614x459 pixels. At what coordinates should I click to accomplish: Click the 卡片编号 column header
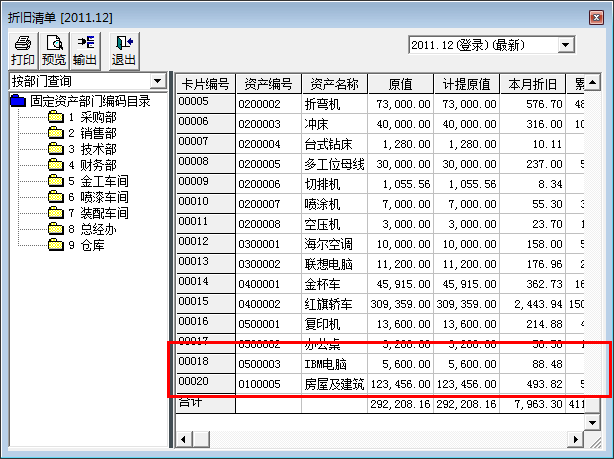tap(206, 84)
